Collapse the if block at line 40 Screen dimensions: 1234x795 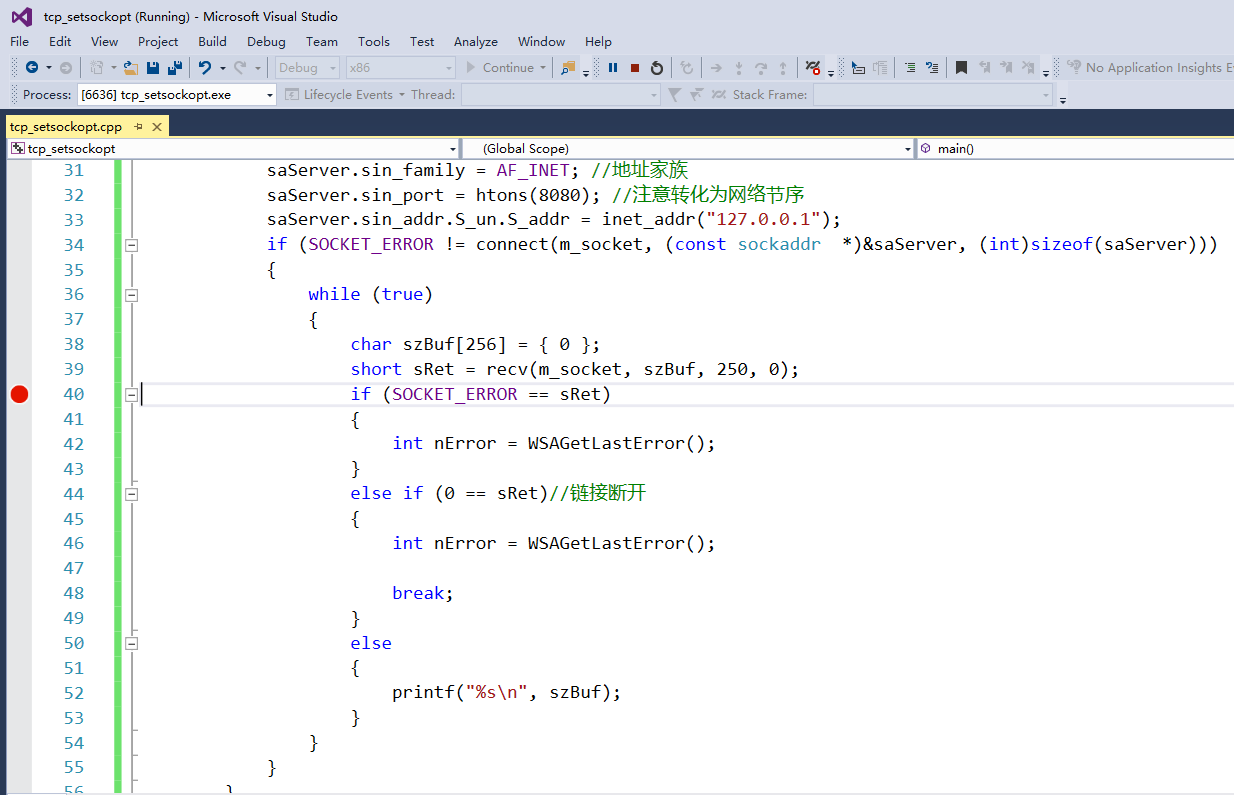[x=131, y=394]
